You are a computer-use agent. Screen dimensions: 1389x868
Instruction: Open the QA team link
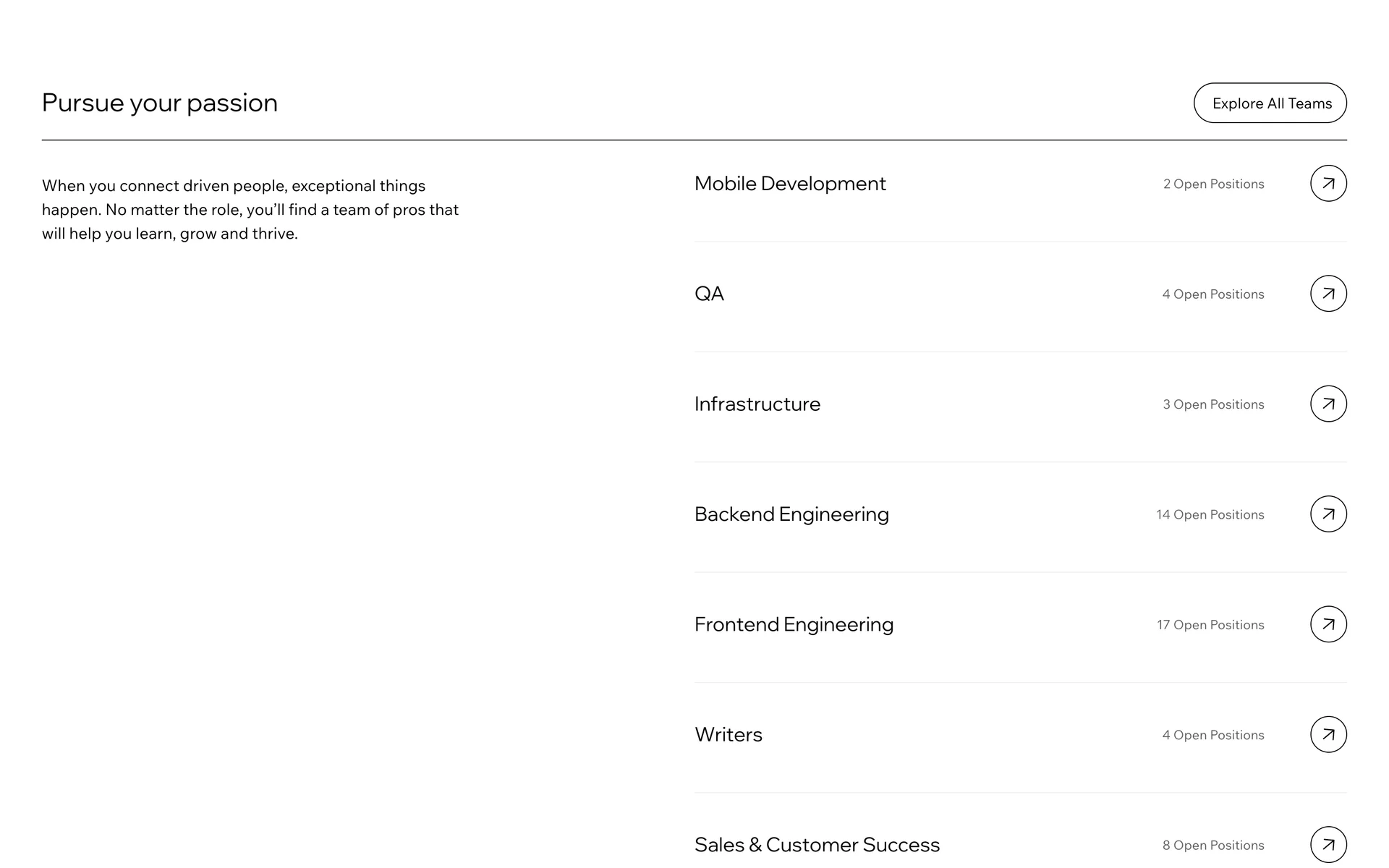(x=709, y=294)
